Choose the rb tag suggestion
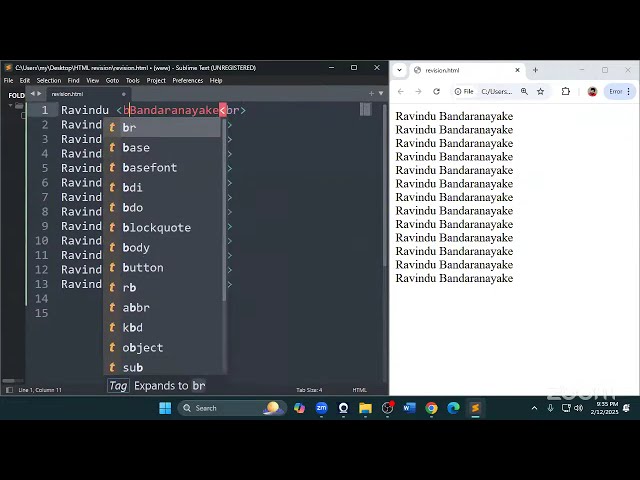640x480 pixels. pyautogui.click(x=162, y=287)
